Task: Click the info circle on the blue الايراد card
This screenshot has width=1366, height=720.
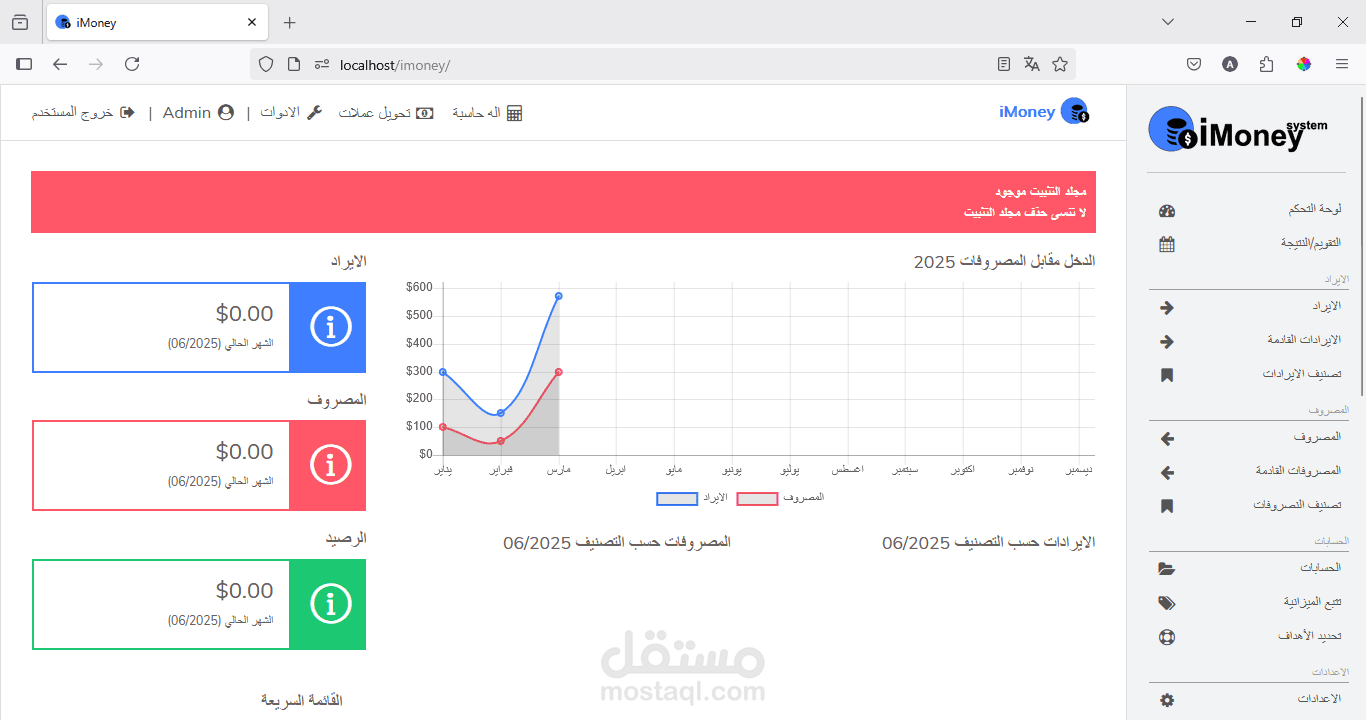Action: (328, 327)
